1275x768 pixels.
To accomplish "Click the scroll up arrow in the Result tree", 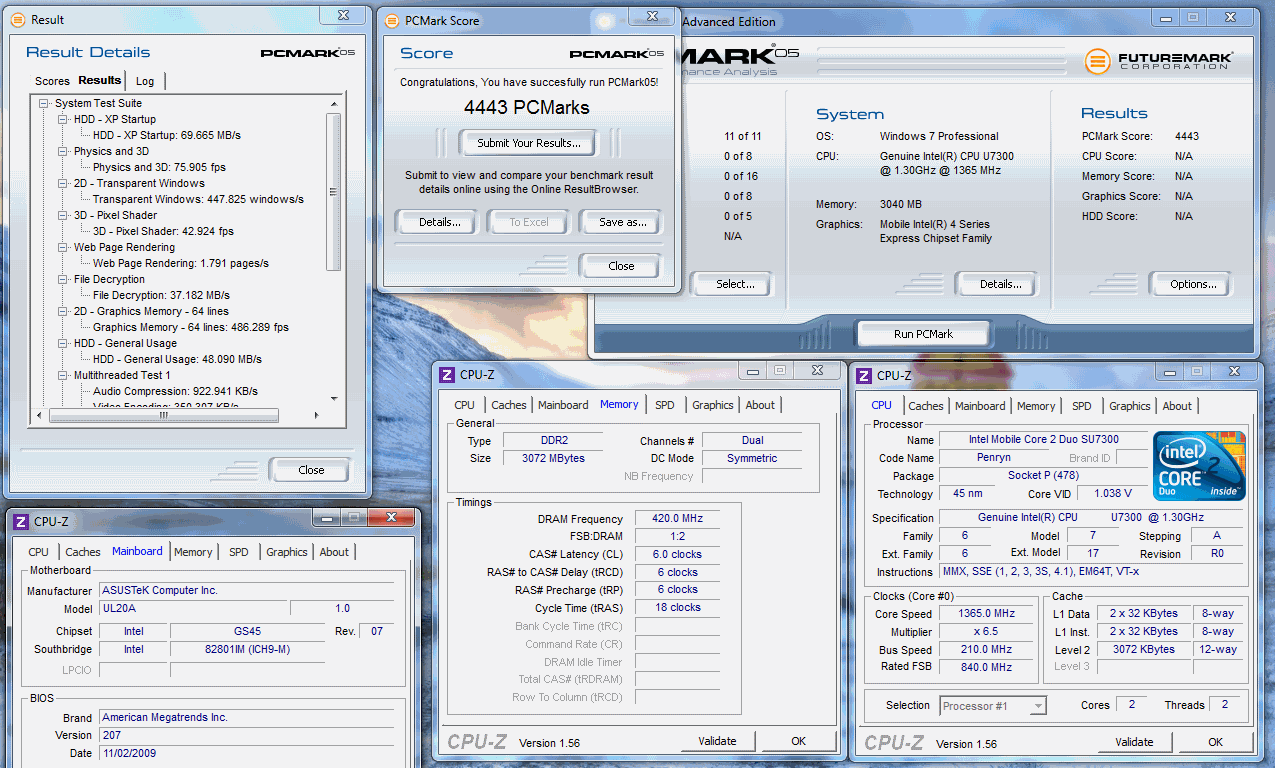I will tap(334, 103).
